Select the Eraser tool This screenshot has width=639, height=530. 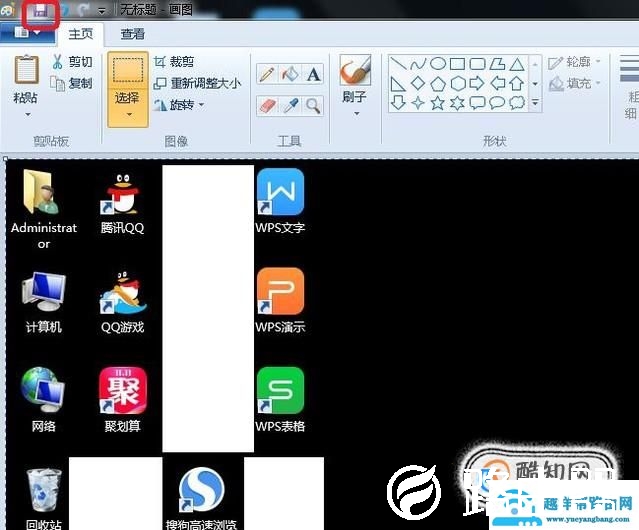click(x=267, y=106)
